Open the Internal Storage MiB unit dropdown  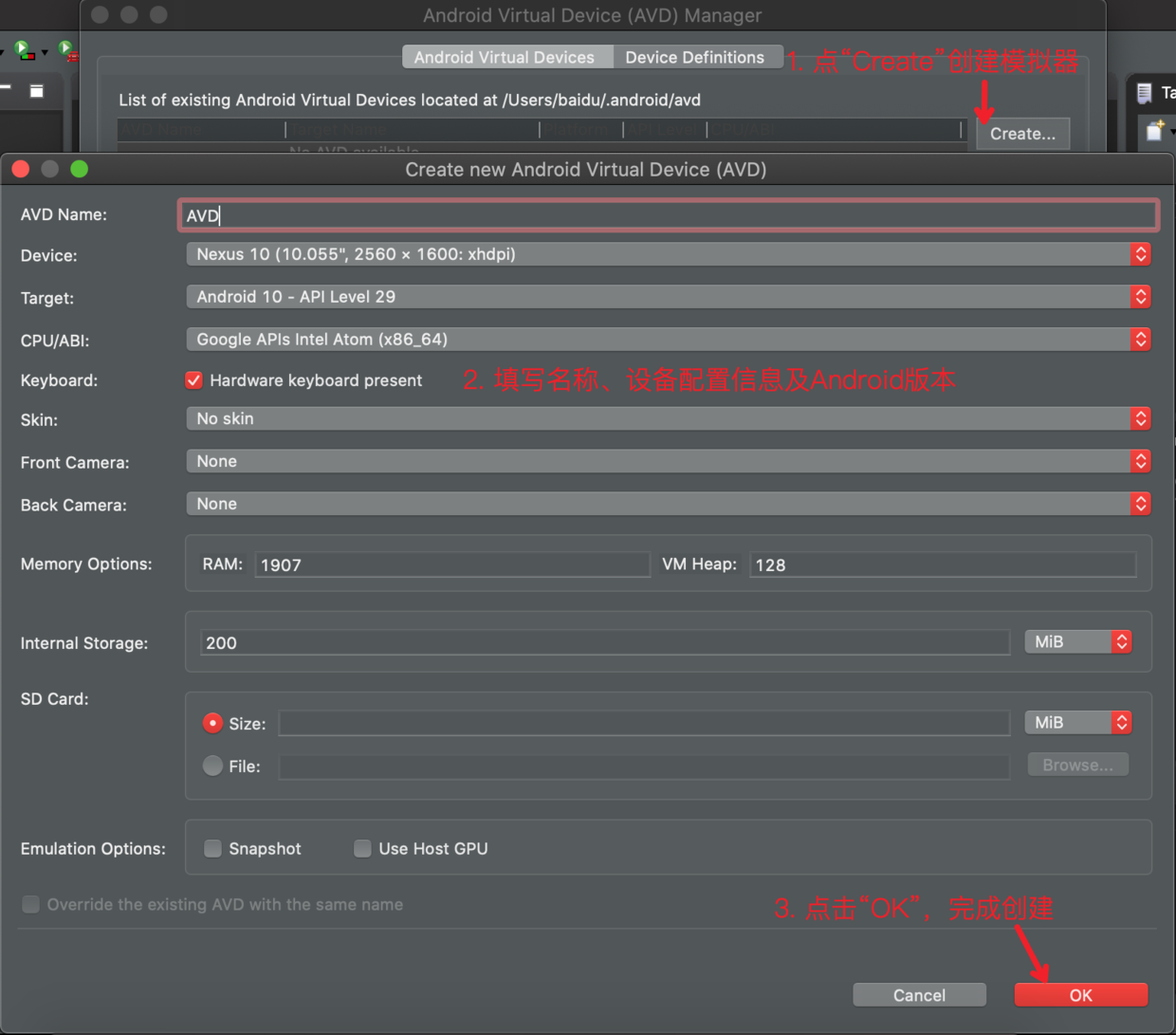click(1078, 641)
